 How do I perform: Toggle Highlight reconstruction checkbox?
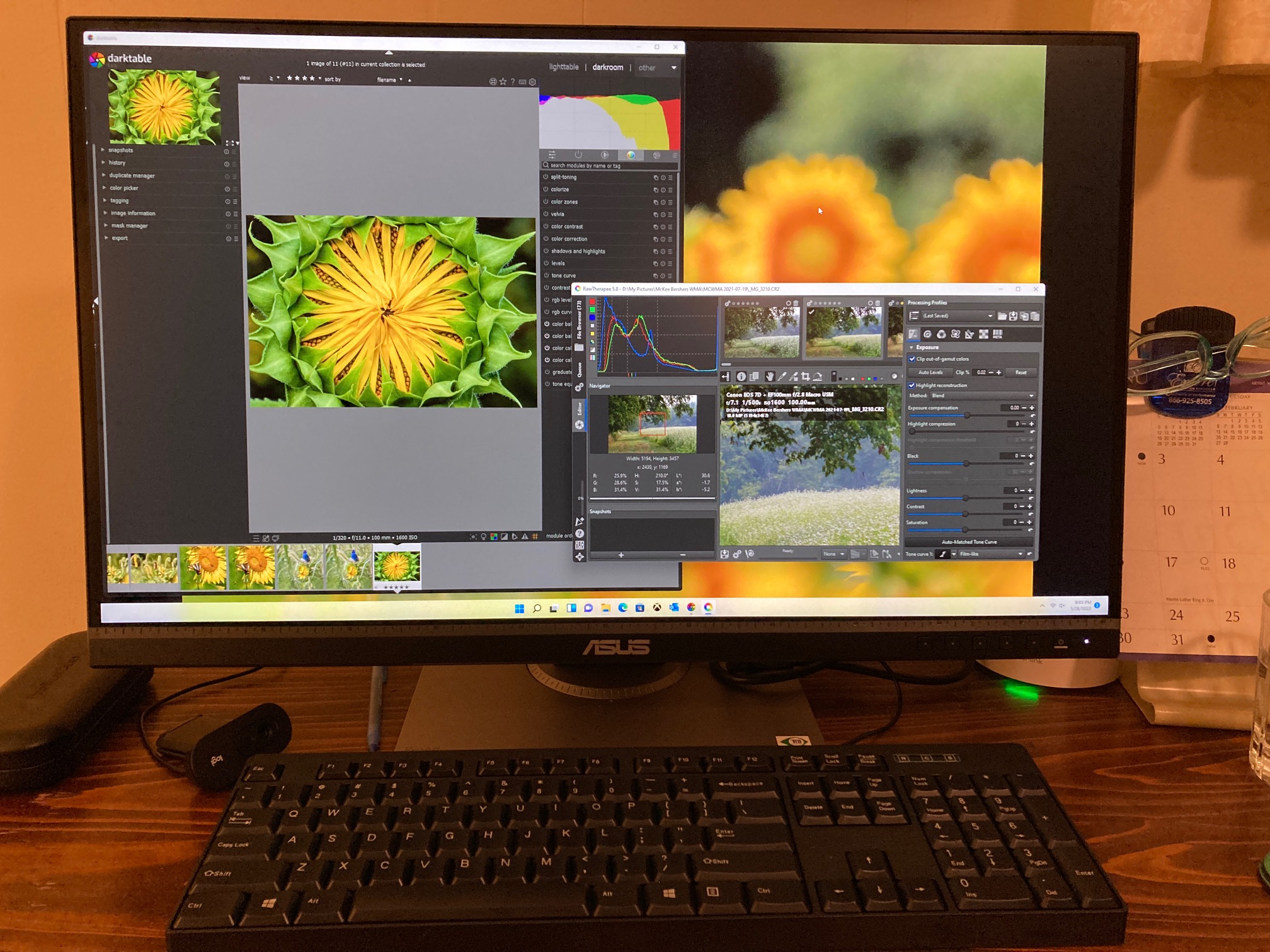911,385
